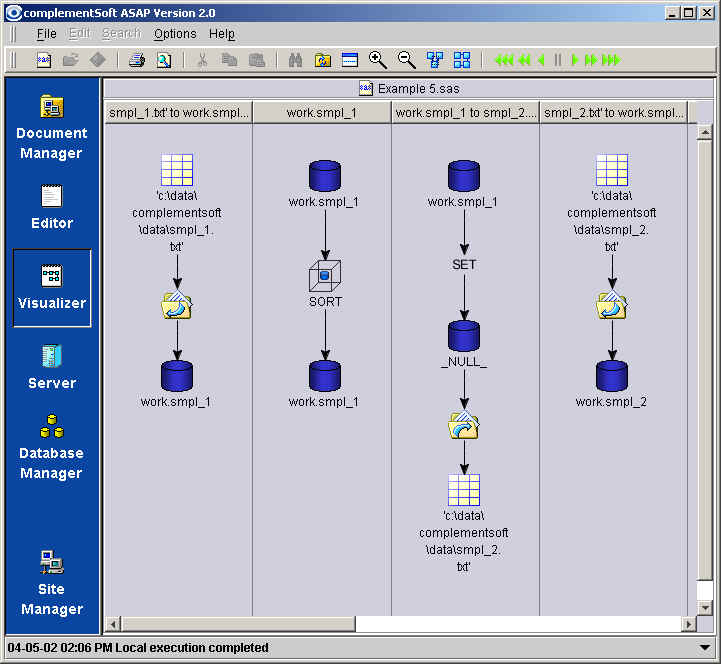Click the pause playback control
721x664 pixels.
[558, 60]
